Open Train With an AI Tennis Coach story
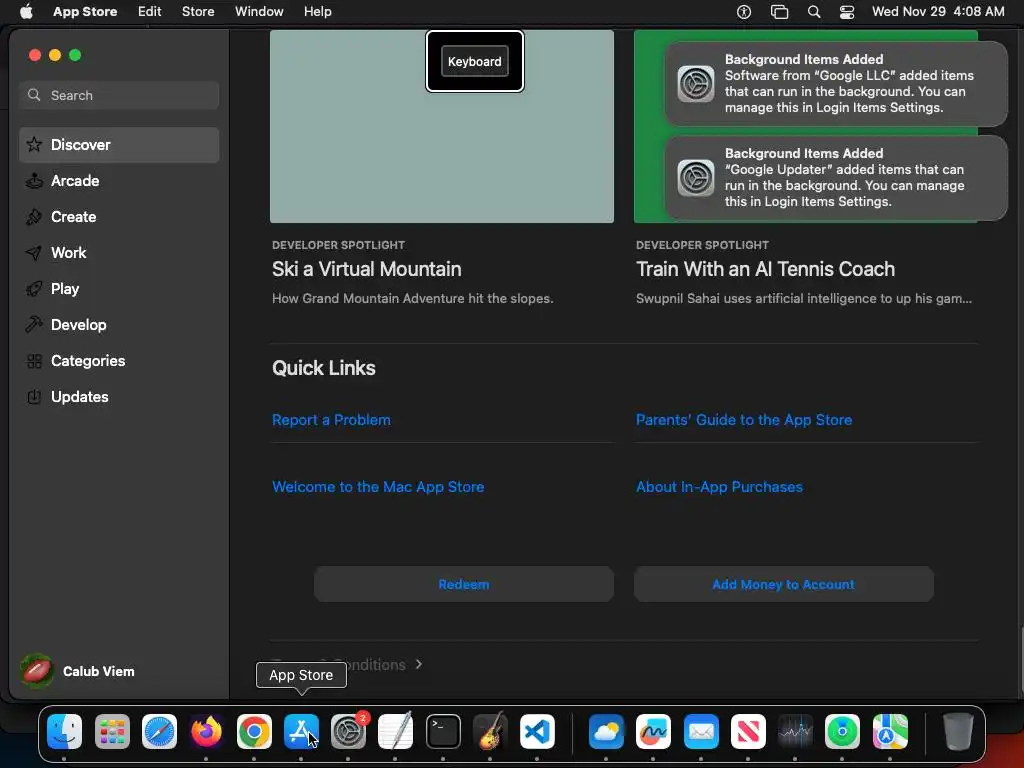1024x768 pixels. click(765, 268)
